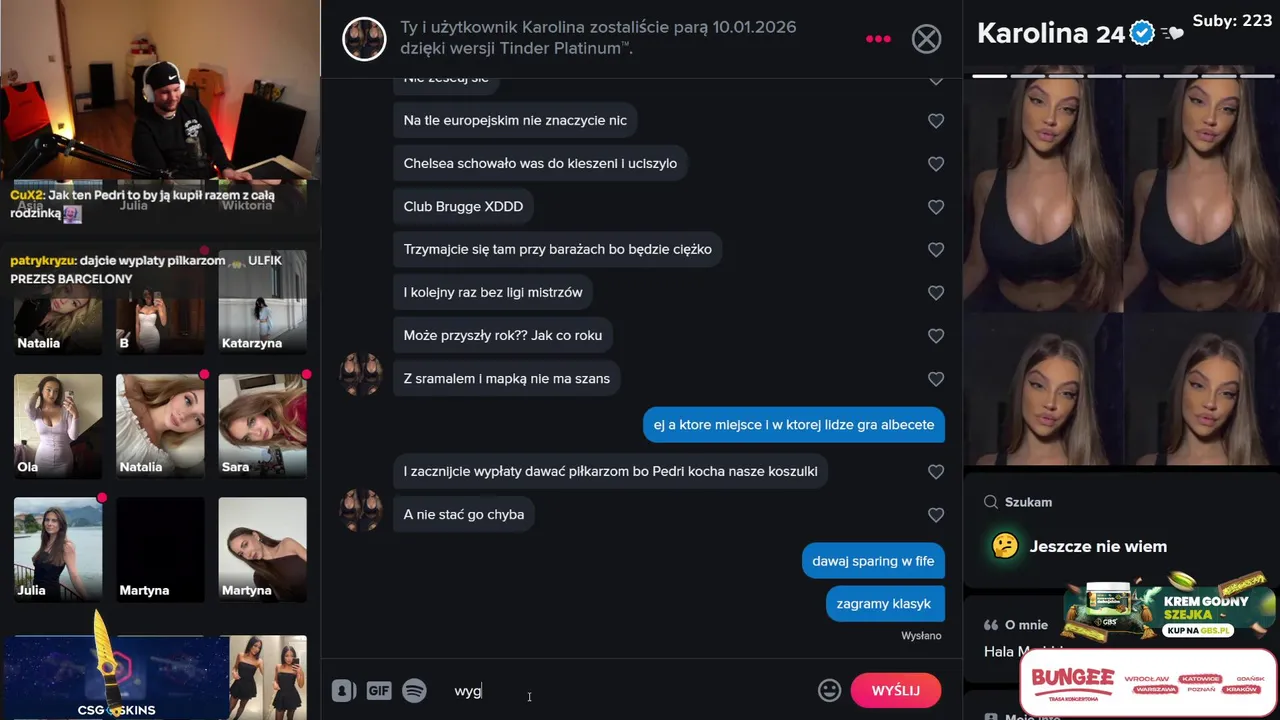Open the three-dot options menu in chat header
This screenshot has width=1280, height=720.
(x=878, y=39)
